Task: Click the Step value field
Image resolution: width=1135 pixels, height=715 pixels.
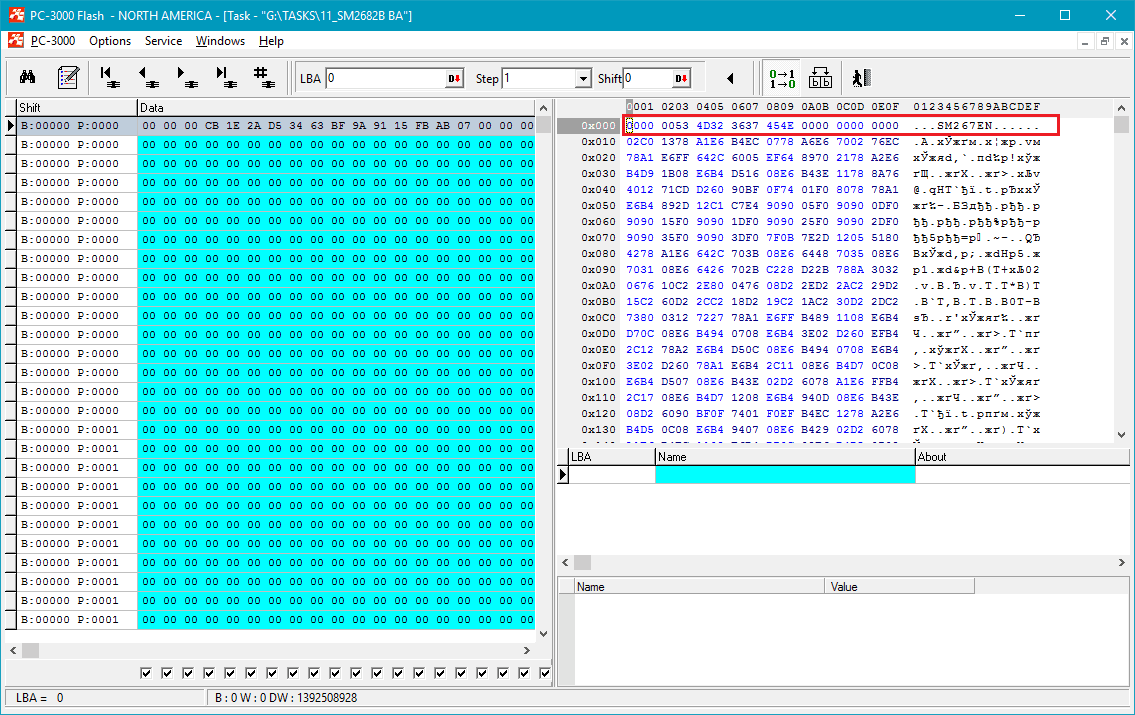Action: coord(539,78)
